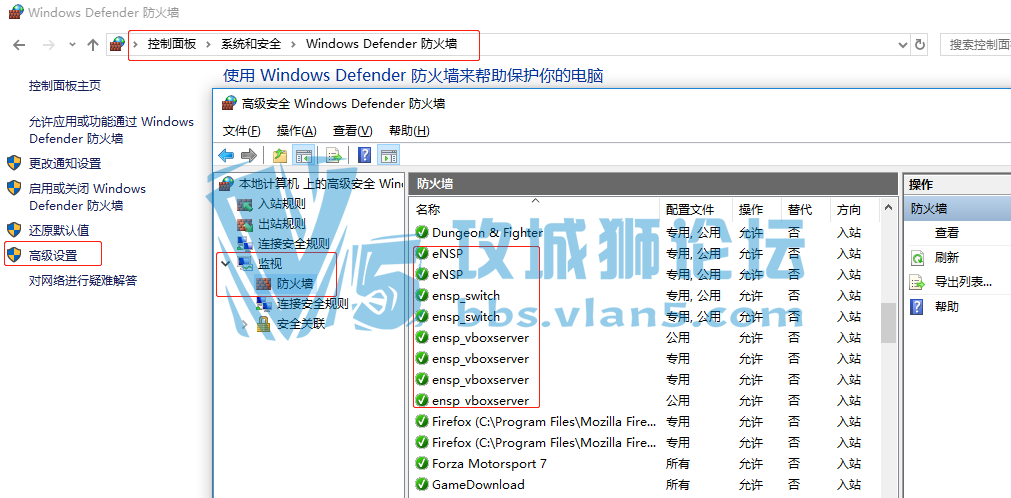Click 允许应用或功能通过 Windows Defender 防火墙 link
1011x498 pixels.
coord(112,130)
